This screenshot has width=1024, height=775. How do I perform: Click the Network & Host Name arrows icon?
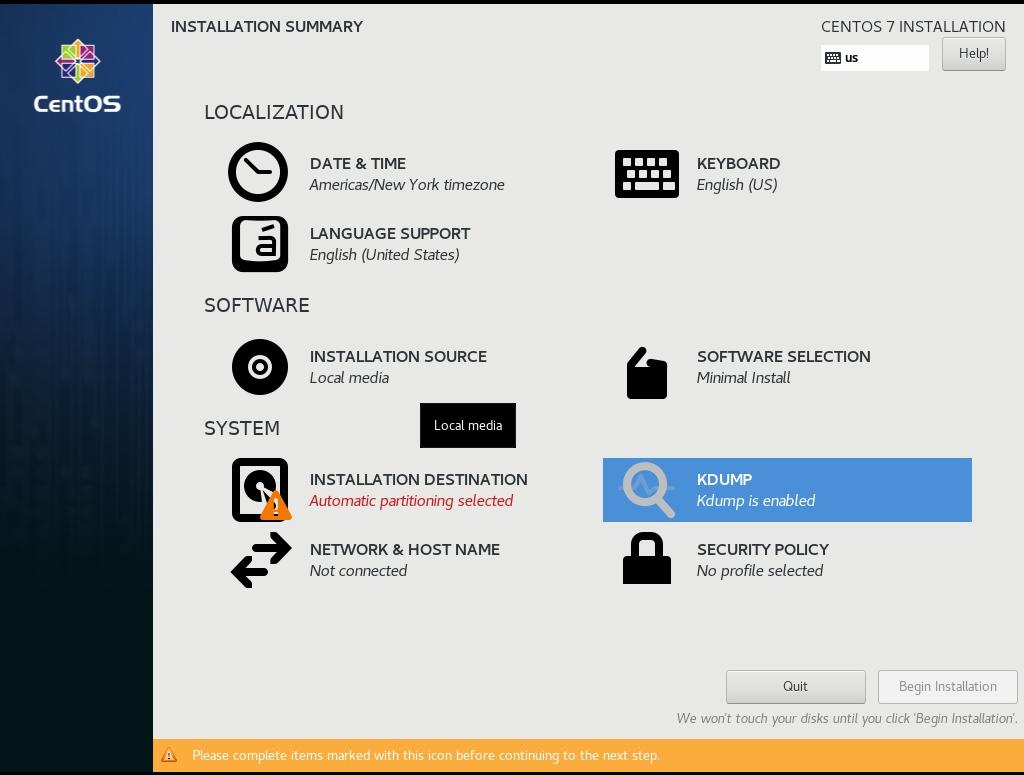[x=259, y=559]
